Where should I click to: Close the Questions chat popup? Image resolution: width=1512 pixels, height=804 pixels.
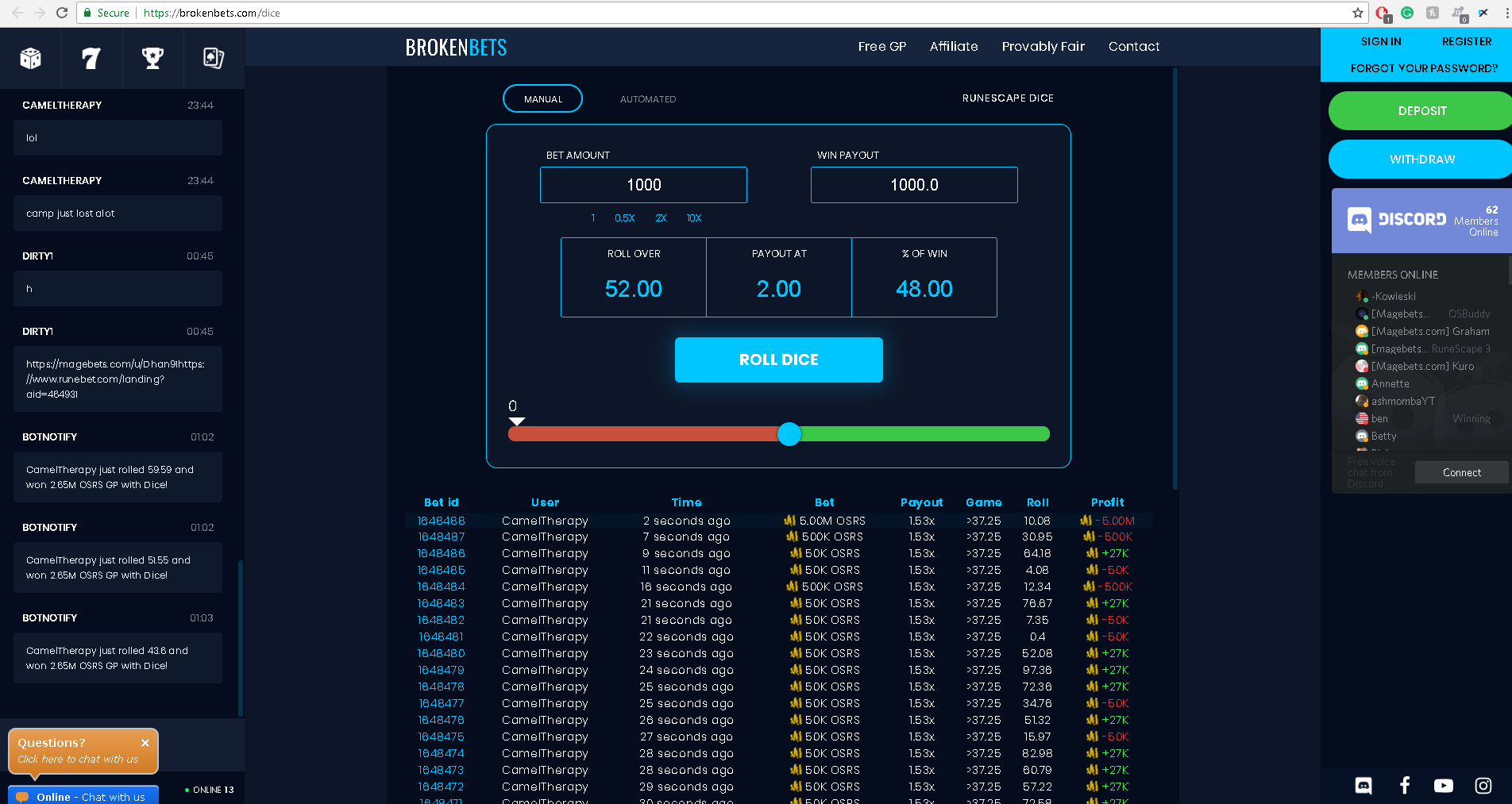(145, 743)
